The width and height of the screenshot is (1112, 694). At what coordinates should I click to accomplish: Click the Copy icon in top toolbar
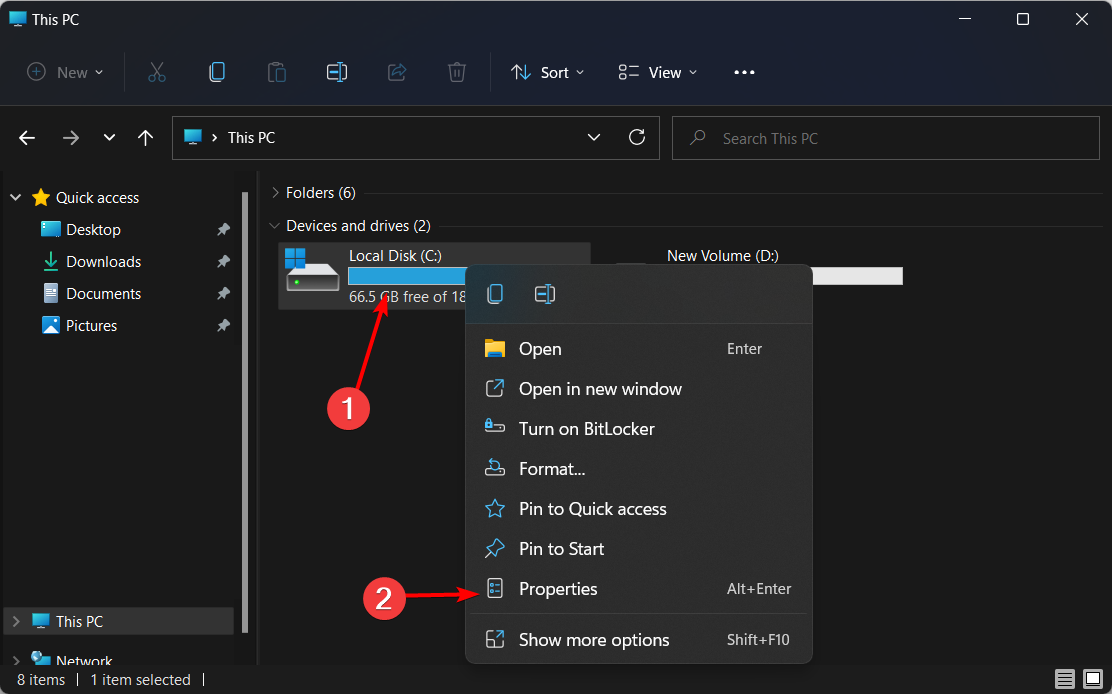(217, 72)
